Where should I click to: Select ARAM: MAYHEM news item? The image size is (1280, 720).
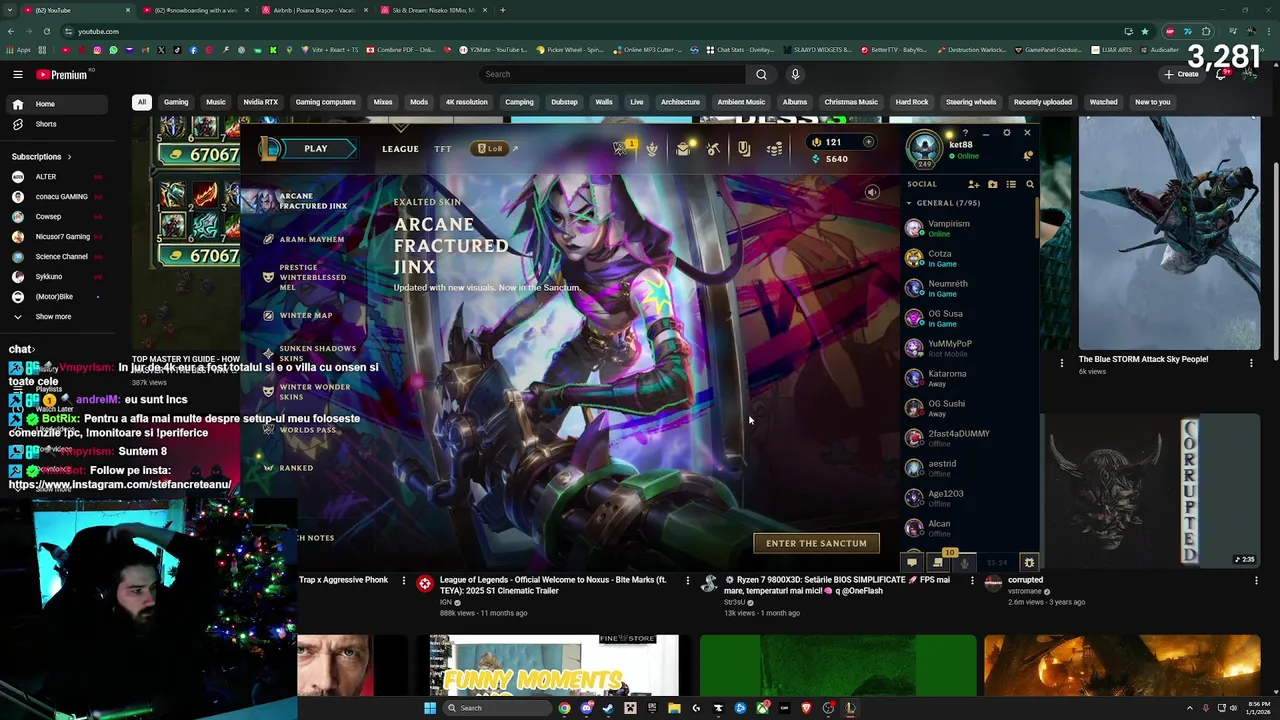pyautogui.click(x=311, y=240)
